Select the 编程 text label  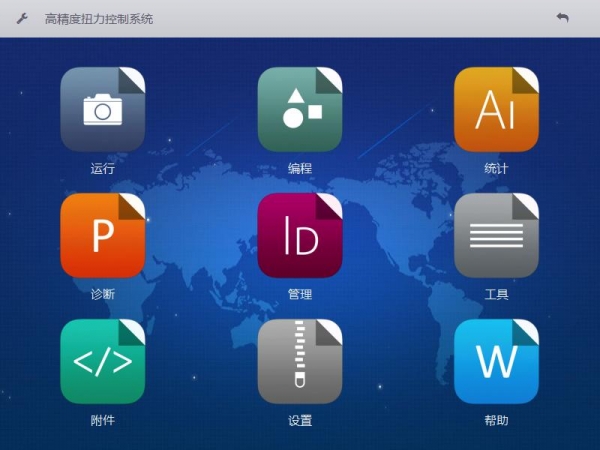(x=300, y=169)
